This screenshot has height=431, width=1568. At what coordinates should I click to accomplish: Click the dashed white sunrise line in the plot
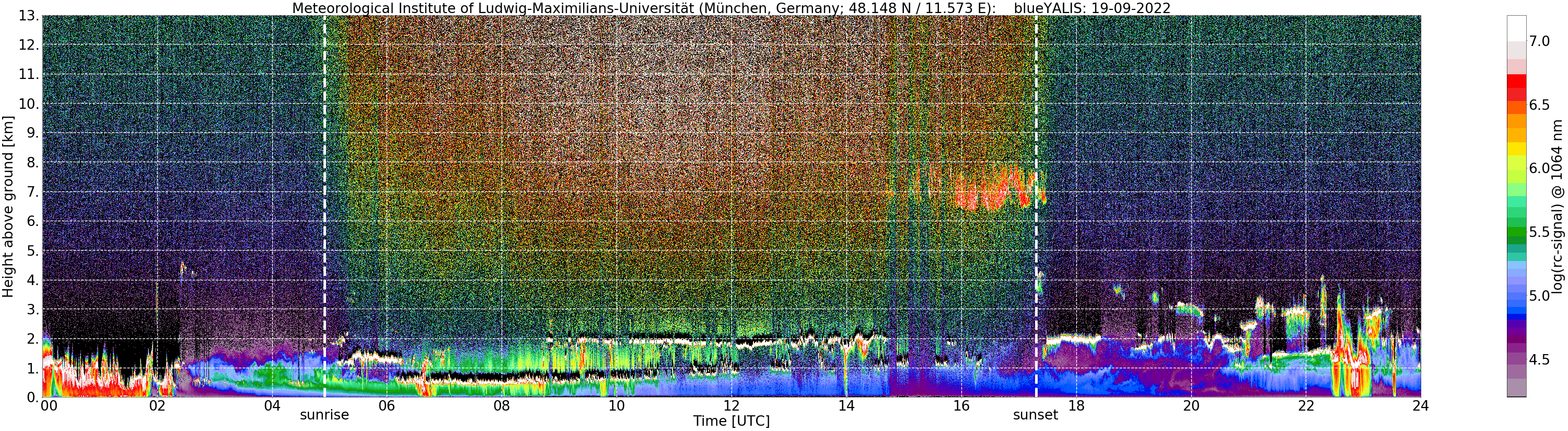(x=324, y=206)
